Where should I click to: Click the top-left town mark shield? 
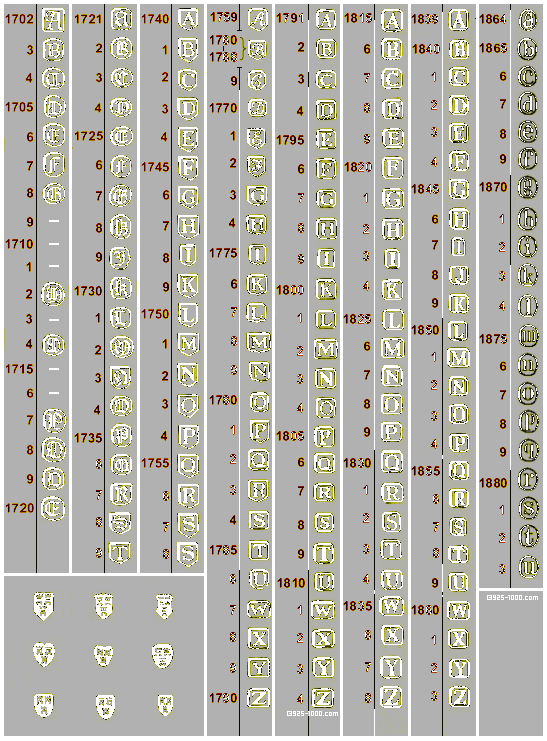(x=44, y=605)
